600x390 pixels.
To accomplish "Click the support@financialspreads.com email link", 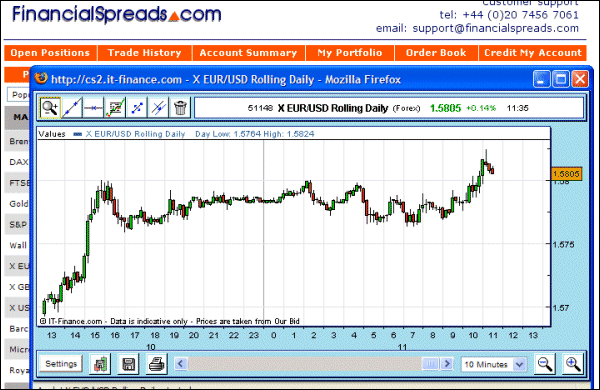I will [496, 28].
